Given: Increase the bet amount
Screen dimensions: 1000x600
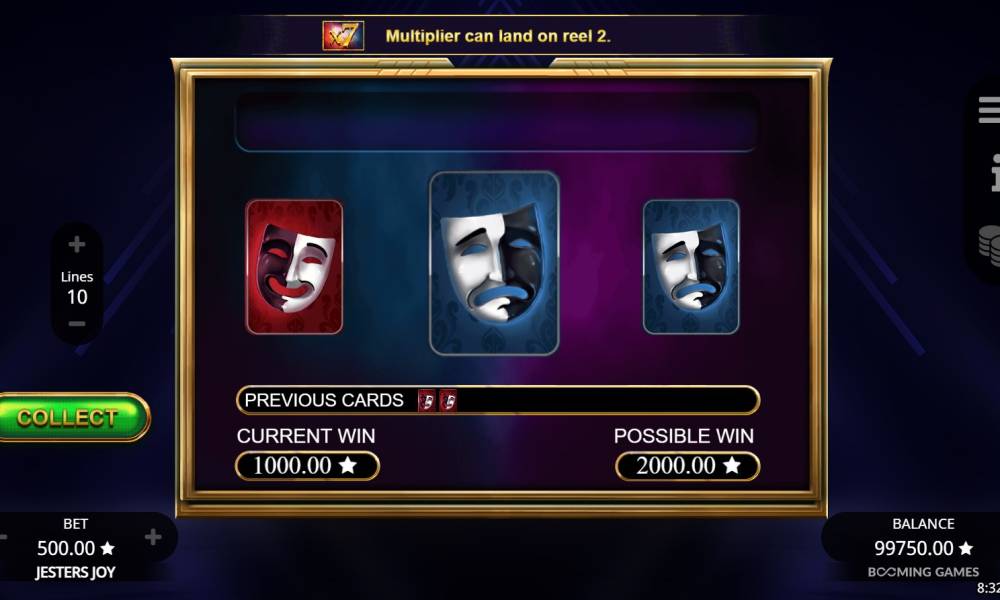Looking at the screenshot, I should click(x=153, y=537).
